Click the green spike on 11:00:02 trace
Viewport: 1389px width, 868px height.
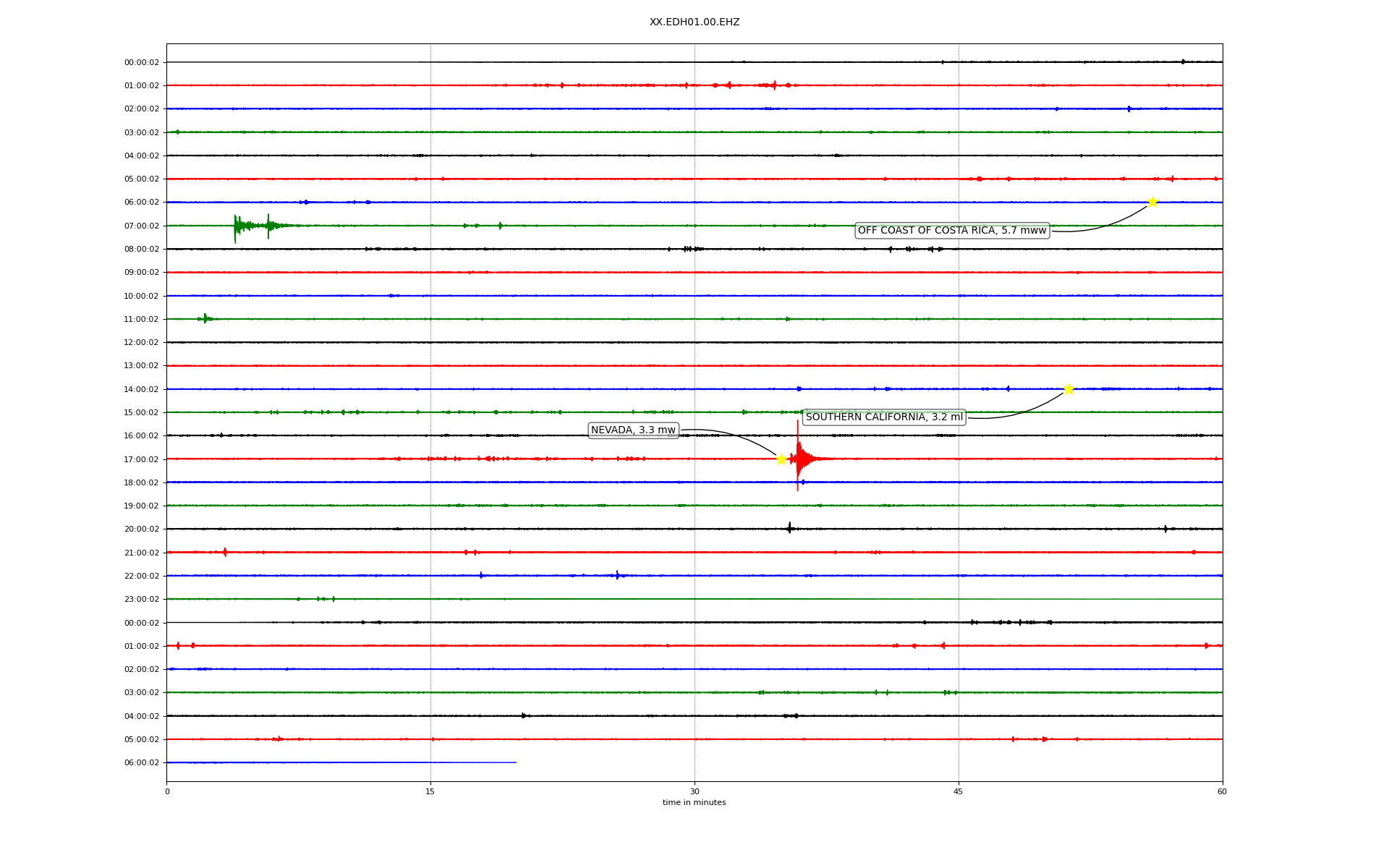pos(205,318)
